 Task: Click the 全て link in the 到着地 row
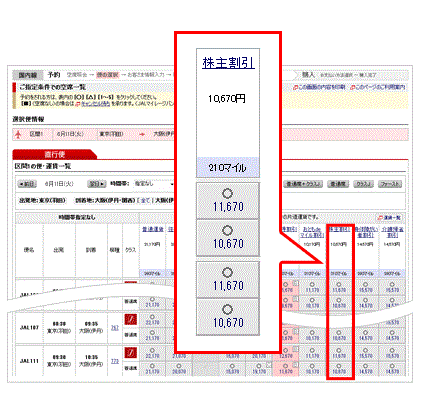(145, 201)
